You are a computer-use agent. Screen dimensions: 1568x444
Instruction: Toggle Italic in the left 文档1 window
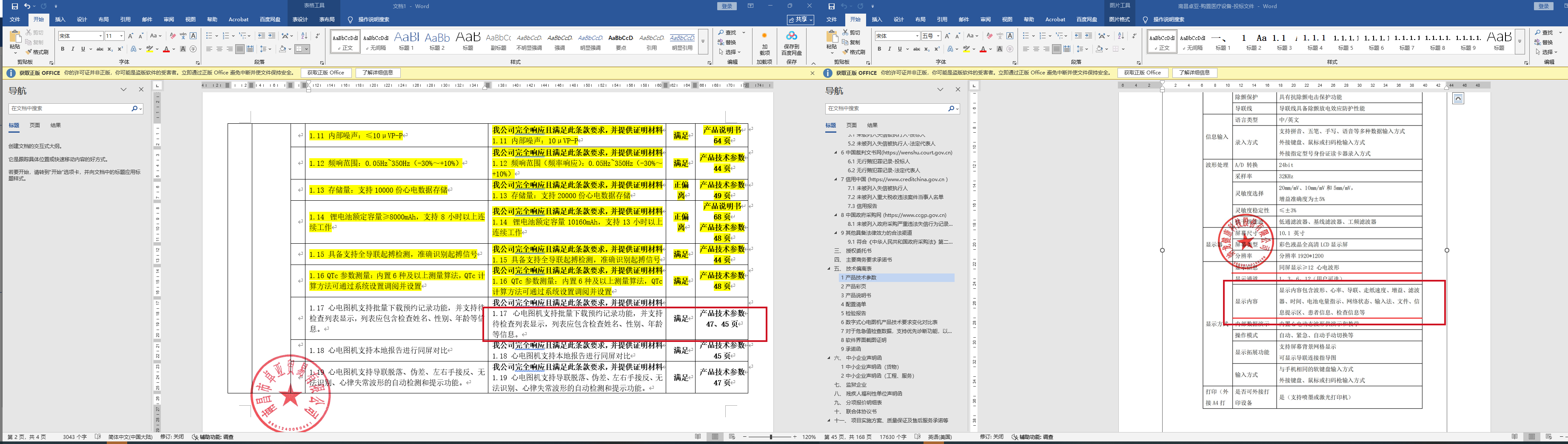(x=73, y=49)
